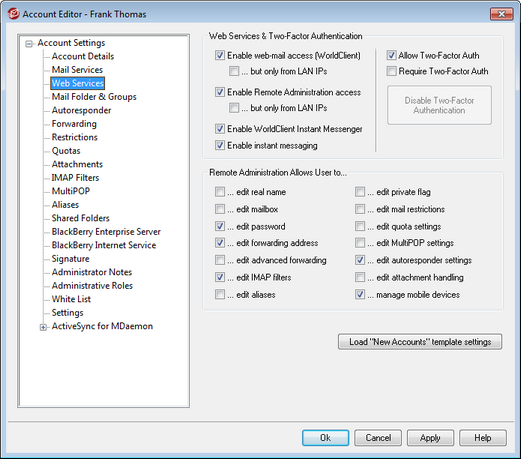Close the Account Editor window
Viewport: 521px width, 459px height.
tap(501, 14)
